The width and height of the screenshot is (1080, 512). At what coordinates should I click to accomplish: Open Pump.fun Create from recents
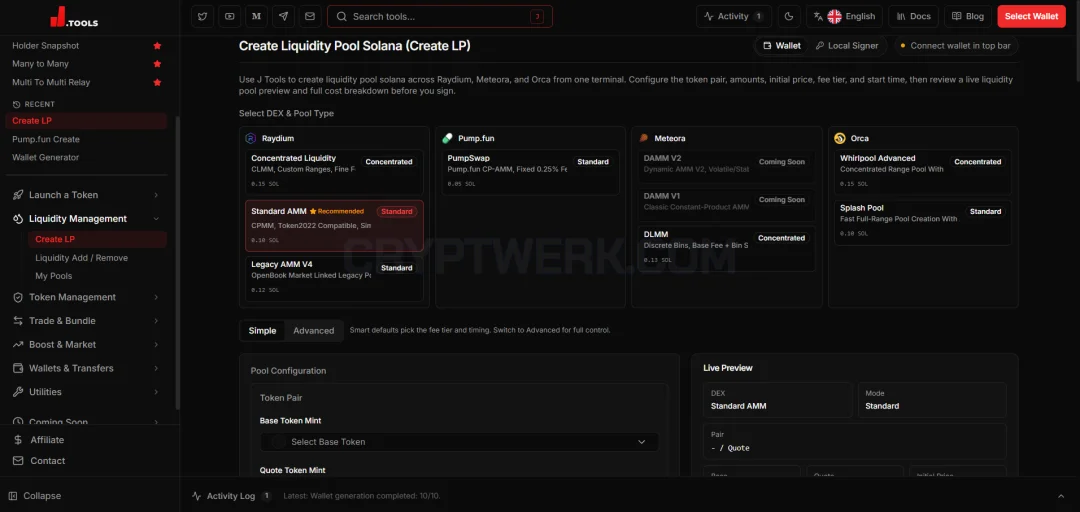pos(45,139)
